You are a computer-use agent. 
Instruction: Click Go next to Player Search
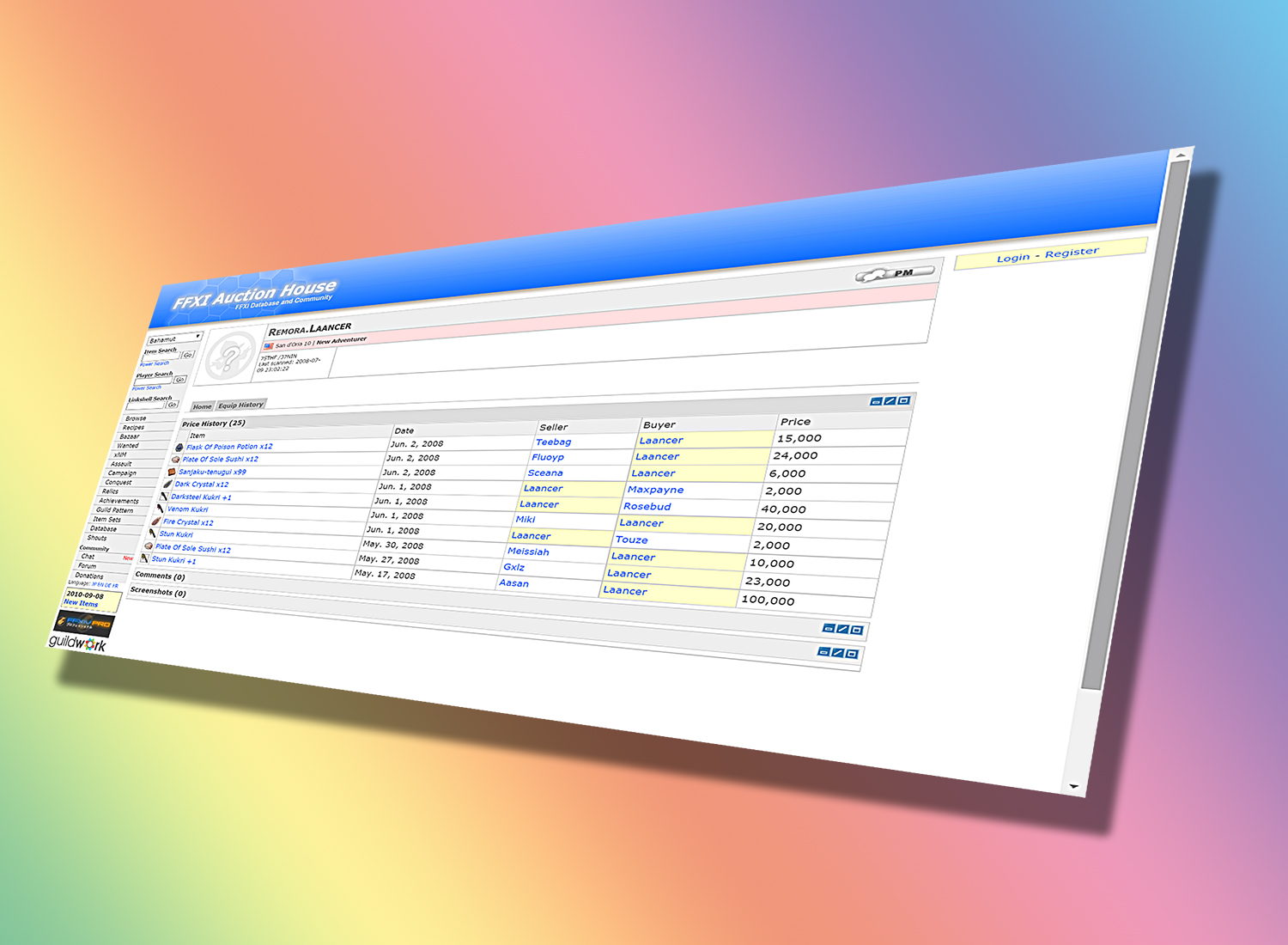180,379
